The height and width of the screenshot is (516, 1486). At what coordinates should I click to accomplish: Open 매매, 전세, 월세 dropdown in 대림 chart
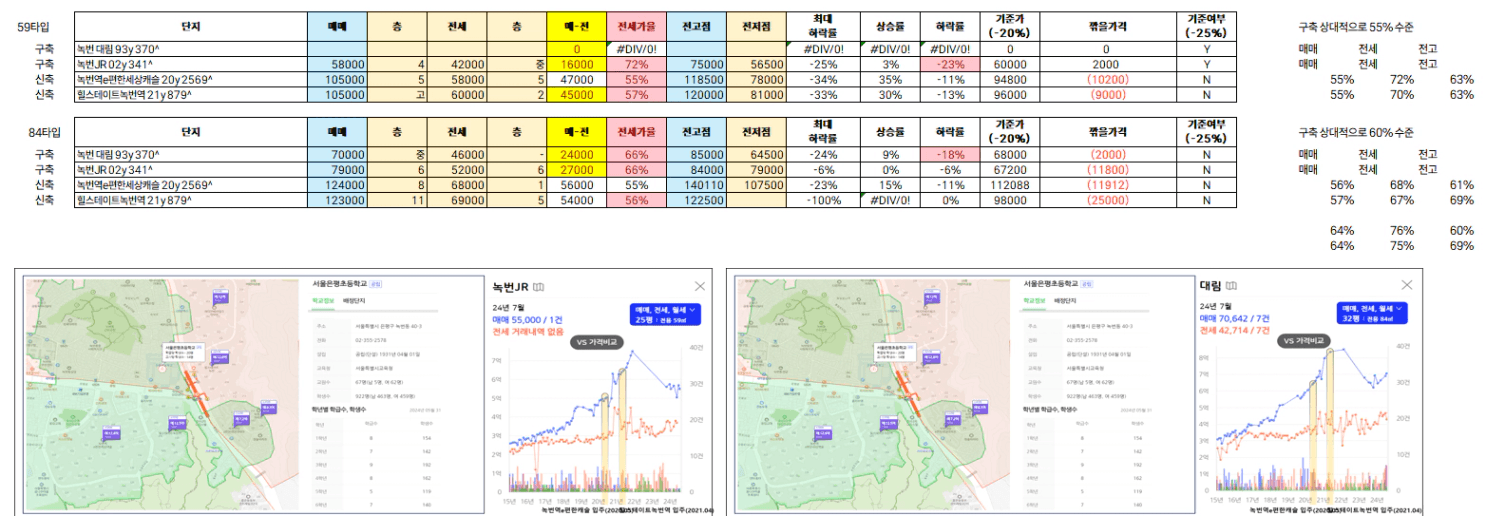pyautogui.click(x=1371, y=313)
